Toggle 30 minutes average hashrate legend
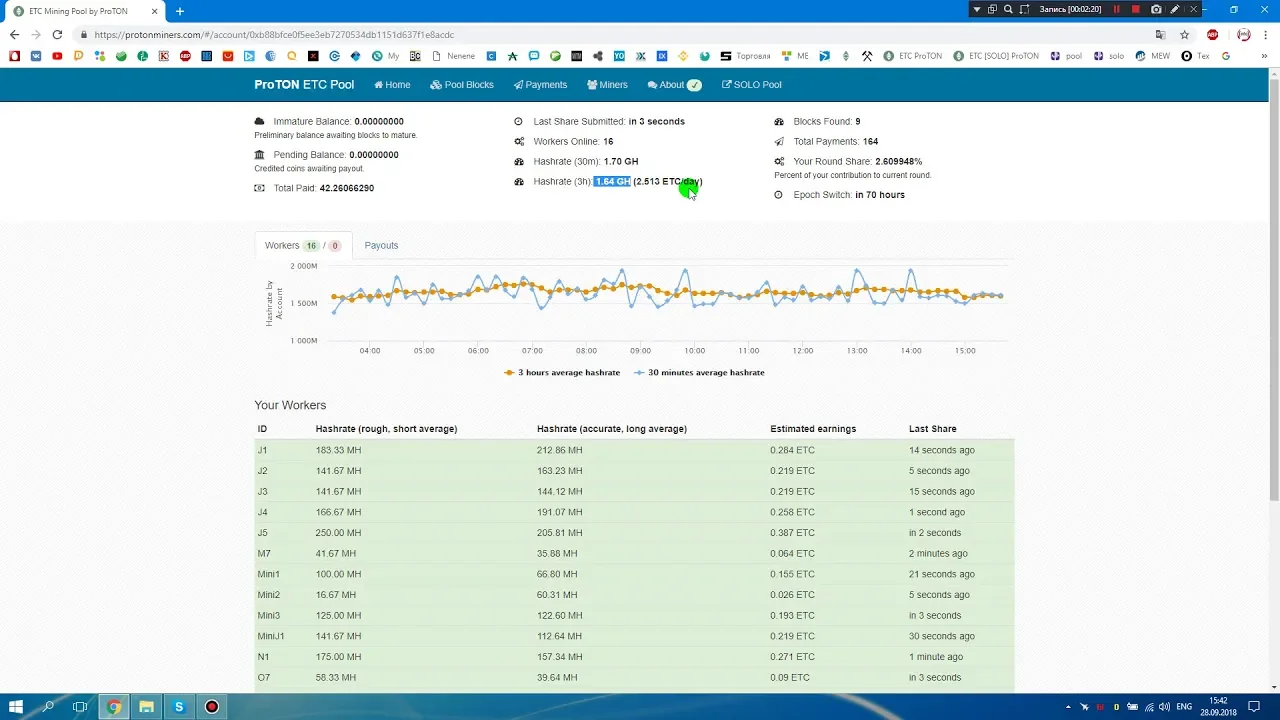 (699, 372)
